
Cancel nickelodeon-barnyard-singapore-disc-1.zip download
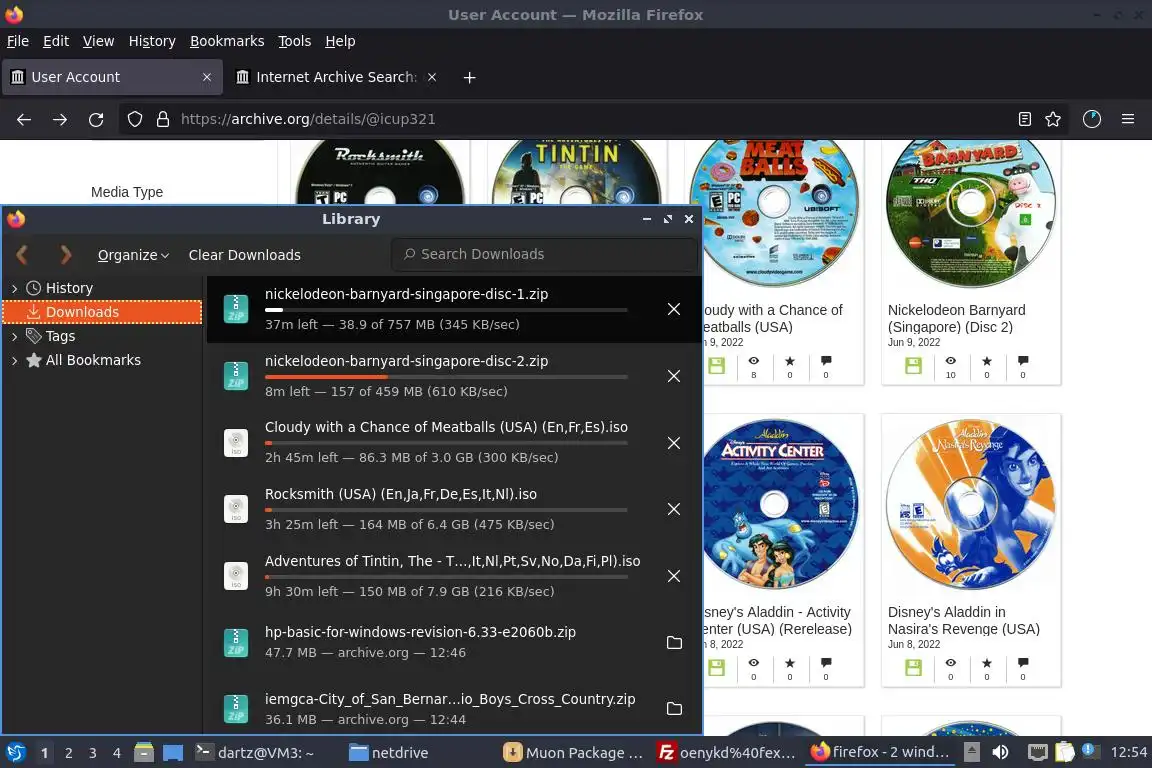tap(674, 309)
